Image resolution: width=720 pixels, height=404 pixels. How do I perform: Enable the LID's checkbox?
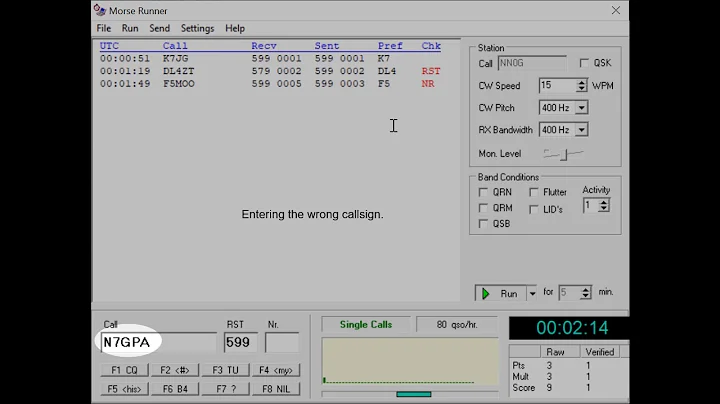534,209
